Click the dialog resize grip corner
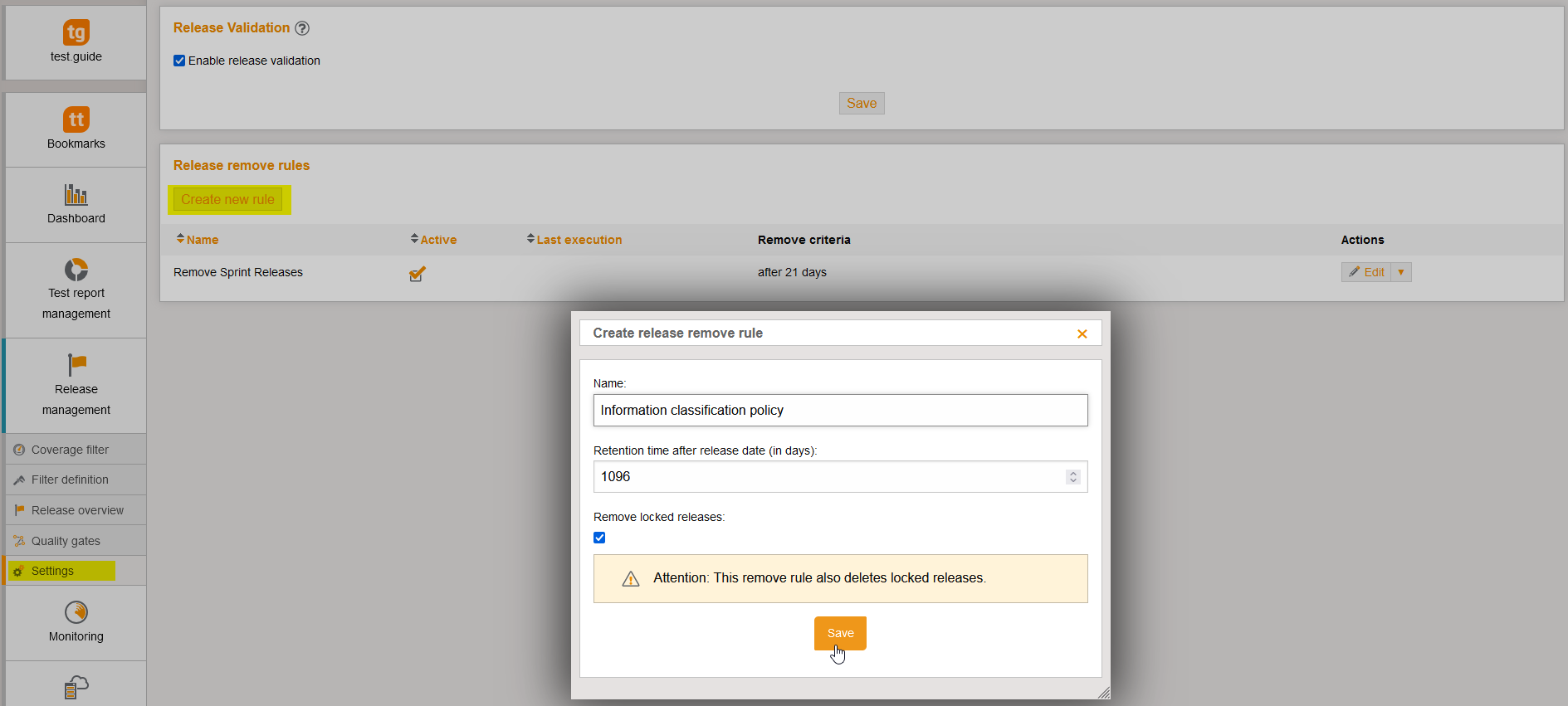Screen dimensions: 1568x706 pos(1103,693)
